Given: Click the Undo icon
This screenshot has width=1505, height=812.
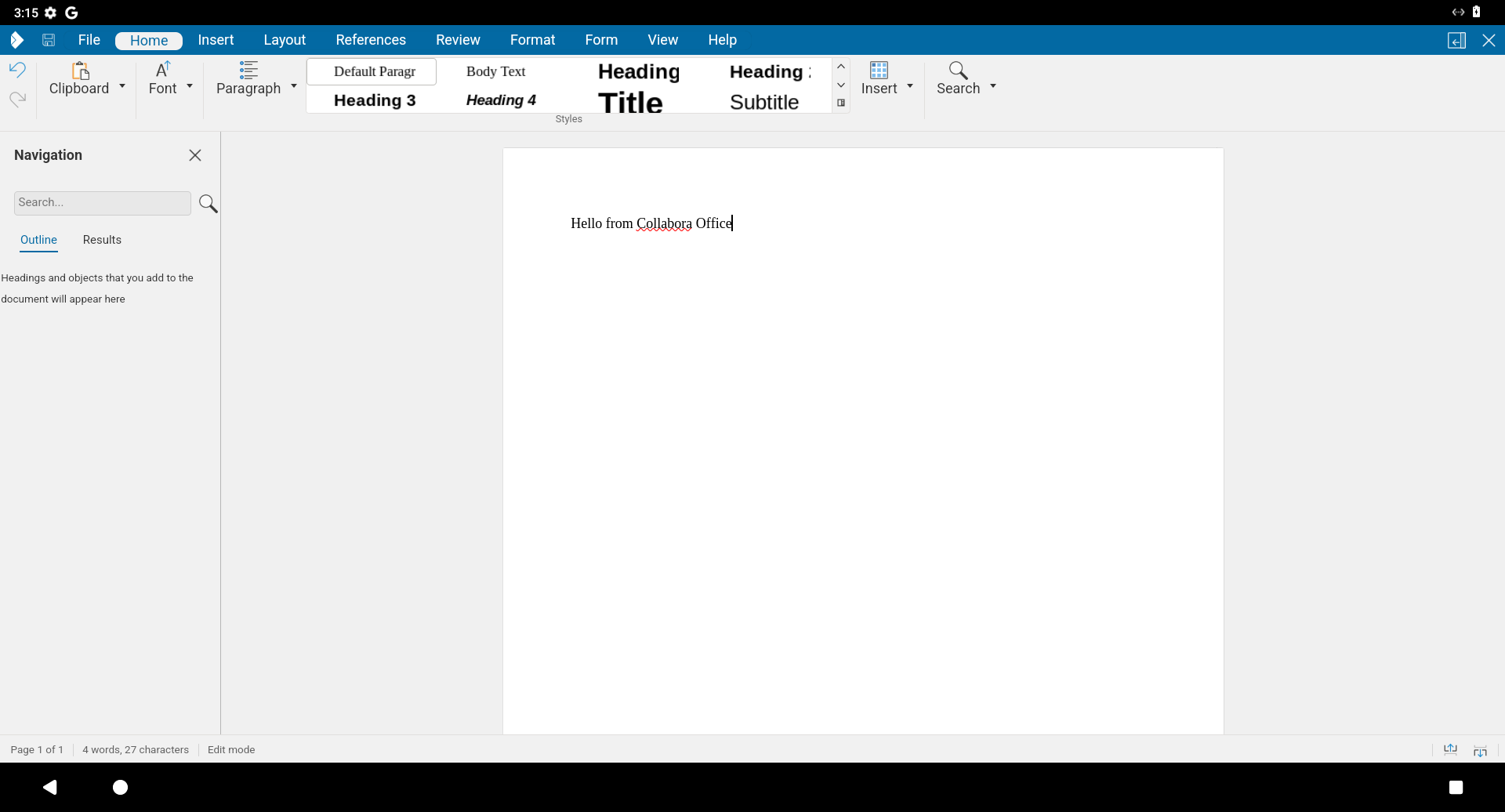Looking at the screenshot, I should 17,70.
